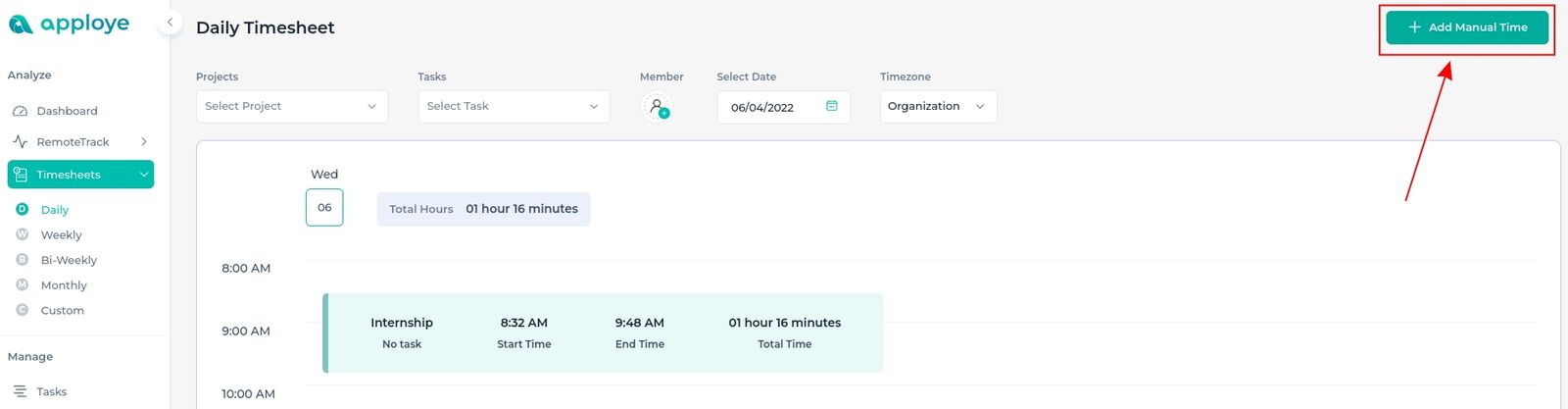Open the add member icon
Viewport: 1568px width, 409px height.
(657, 106)
